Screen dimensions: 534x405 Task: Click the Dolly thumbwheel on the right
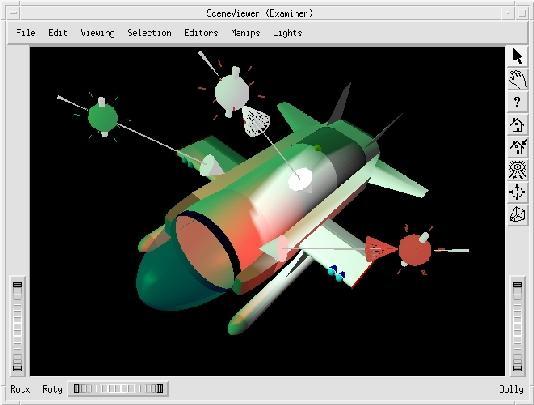tap(517, 326)
